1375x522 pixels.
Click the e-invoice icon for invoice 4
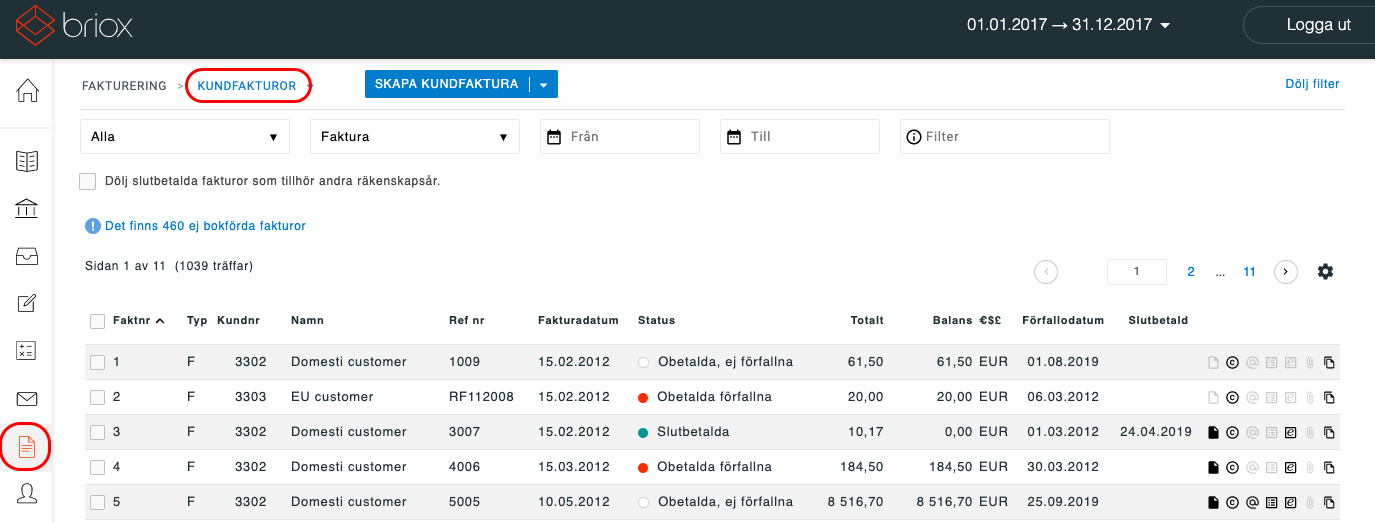point(1291,467)
